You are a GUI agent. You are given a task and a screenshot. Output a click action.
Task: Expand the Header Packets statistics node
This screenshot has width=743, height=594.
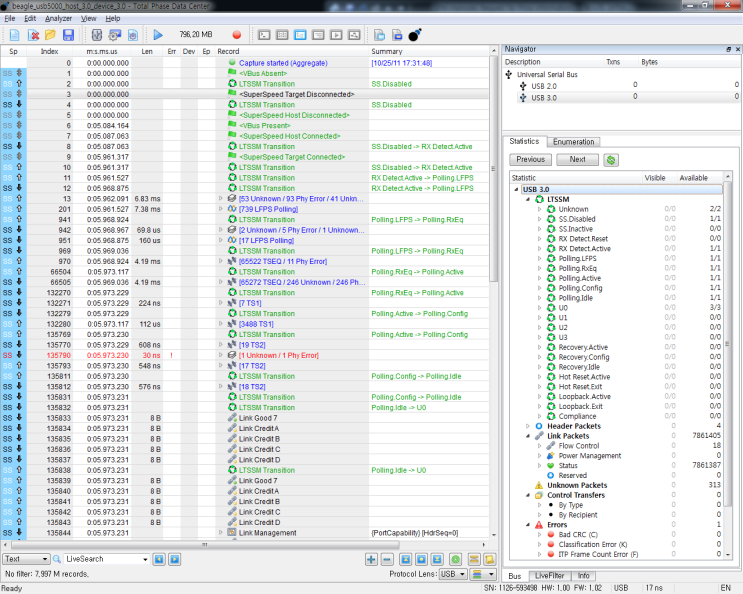pos(527,426)
